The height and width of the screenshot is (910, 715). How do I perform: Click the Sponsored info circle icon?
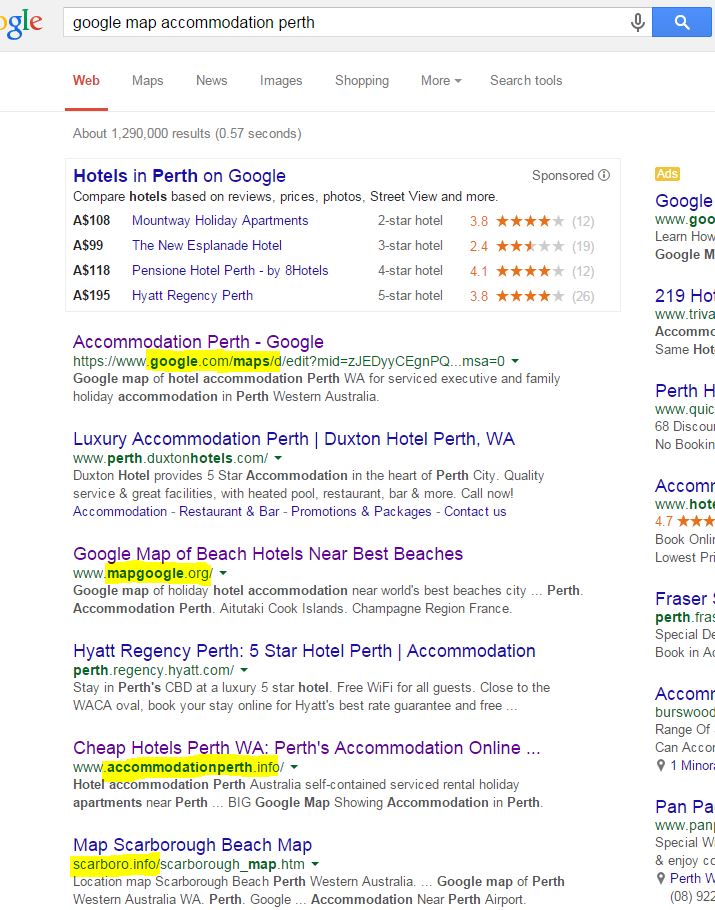point(604,175)
